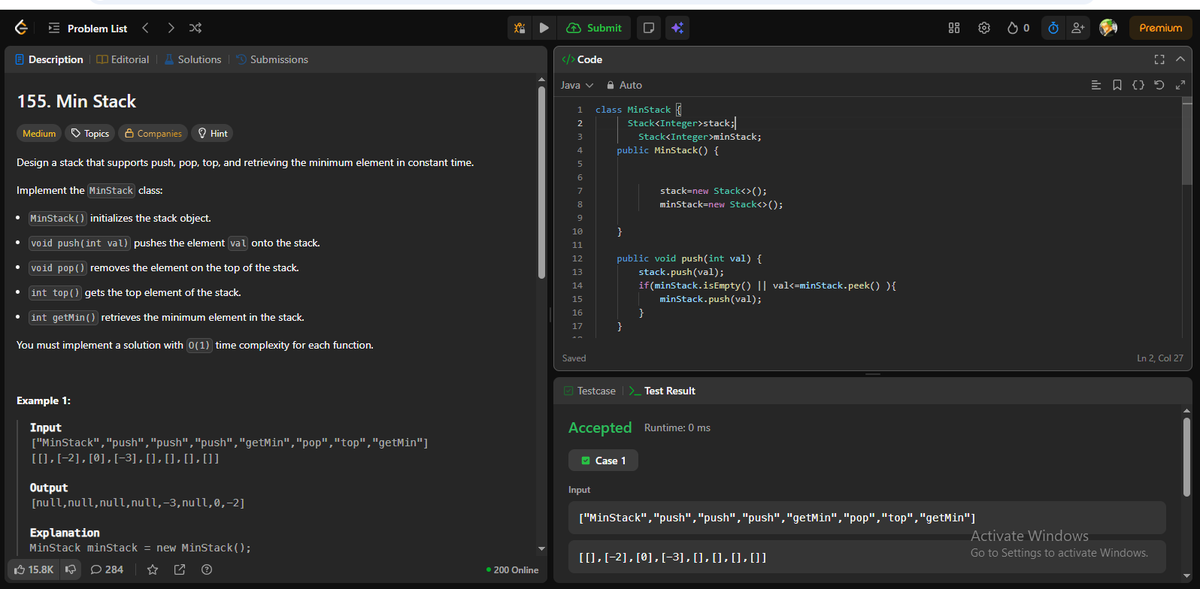The width and height of the screenshot is (1200, 589).
Task: Bookmark code with bookmark icon
Action: pyautogui.click(x=1118, y=85)
